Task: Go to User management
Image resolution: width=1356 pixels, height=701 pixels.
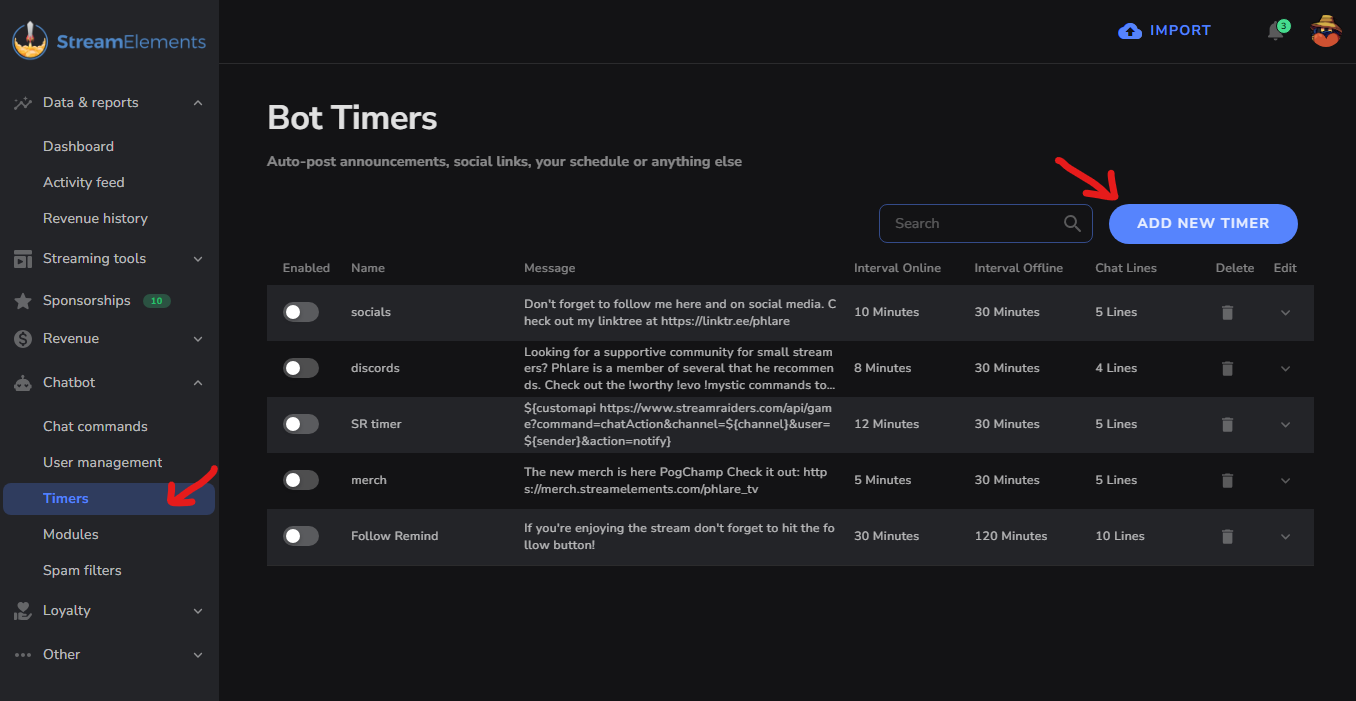Action: coord(102,462)
